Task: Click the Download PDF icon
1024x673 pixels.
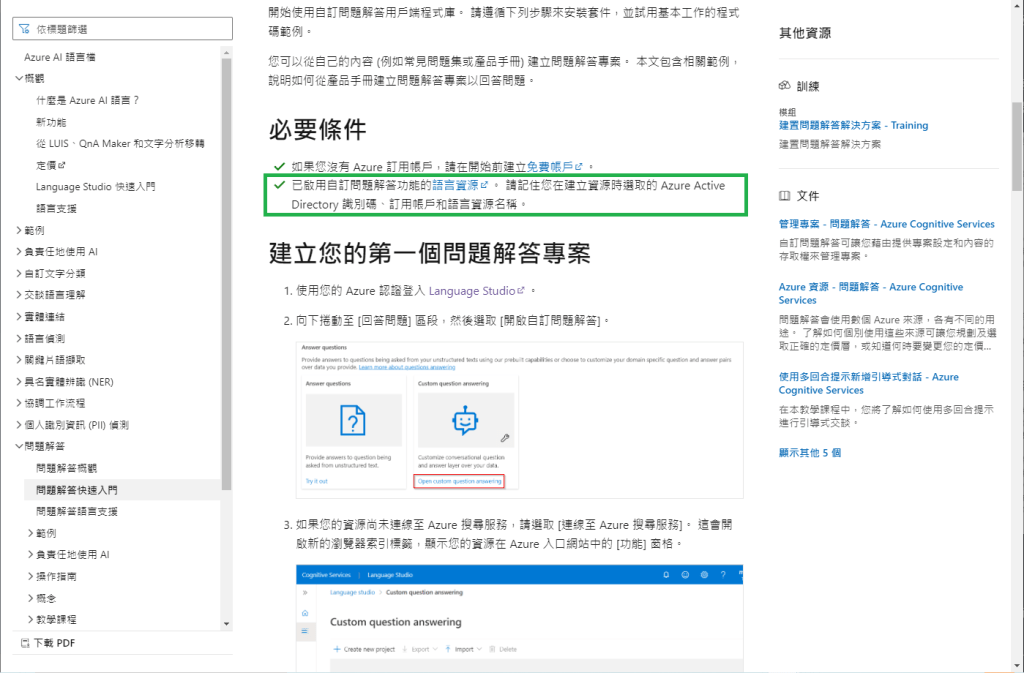Action: tap(25, 643)
